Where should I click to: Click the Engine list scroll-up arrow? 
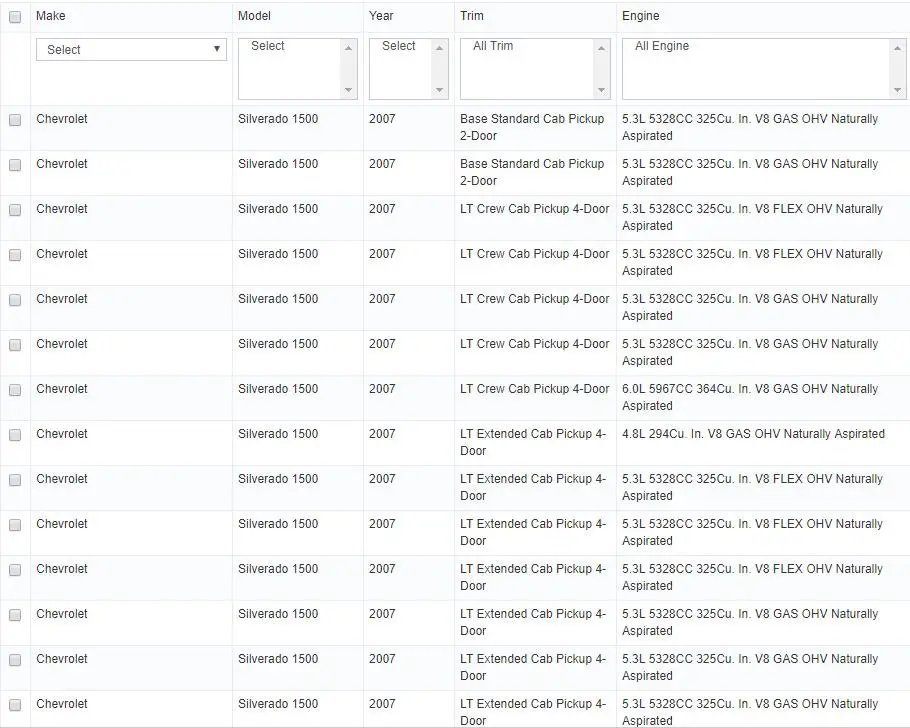[897, 48]
